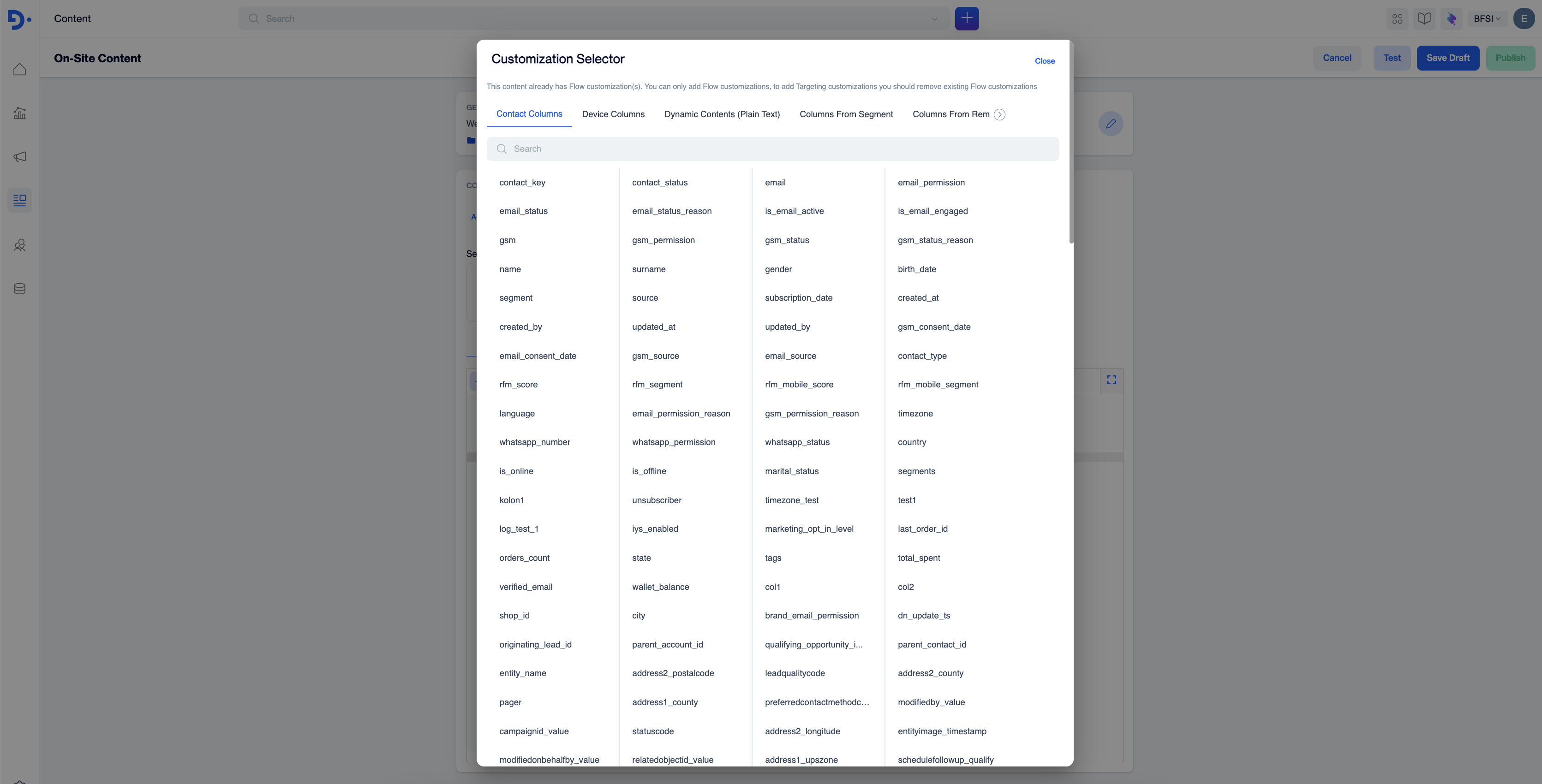
Task: Click the pencil edit icon behind dialog
Action: tap(1111, 124)
